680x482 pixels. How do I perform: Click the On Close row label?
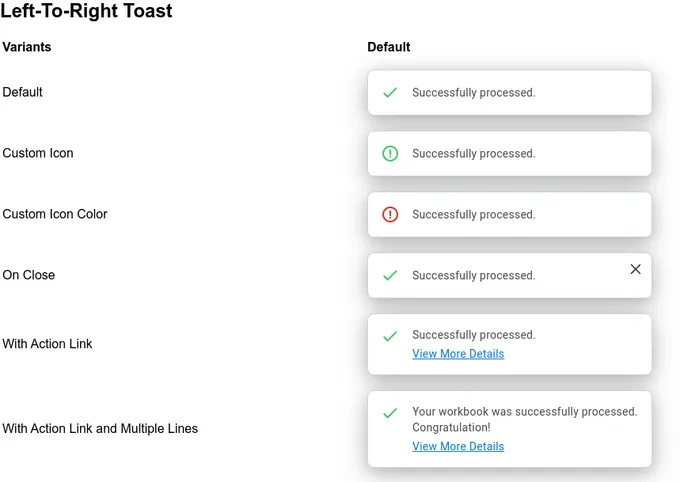(x=29, y=275)
